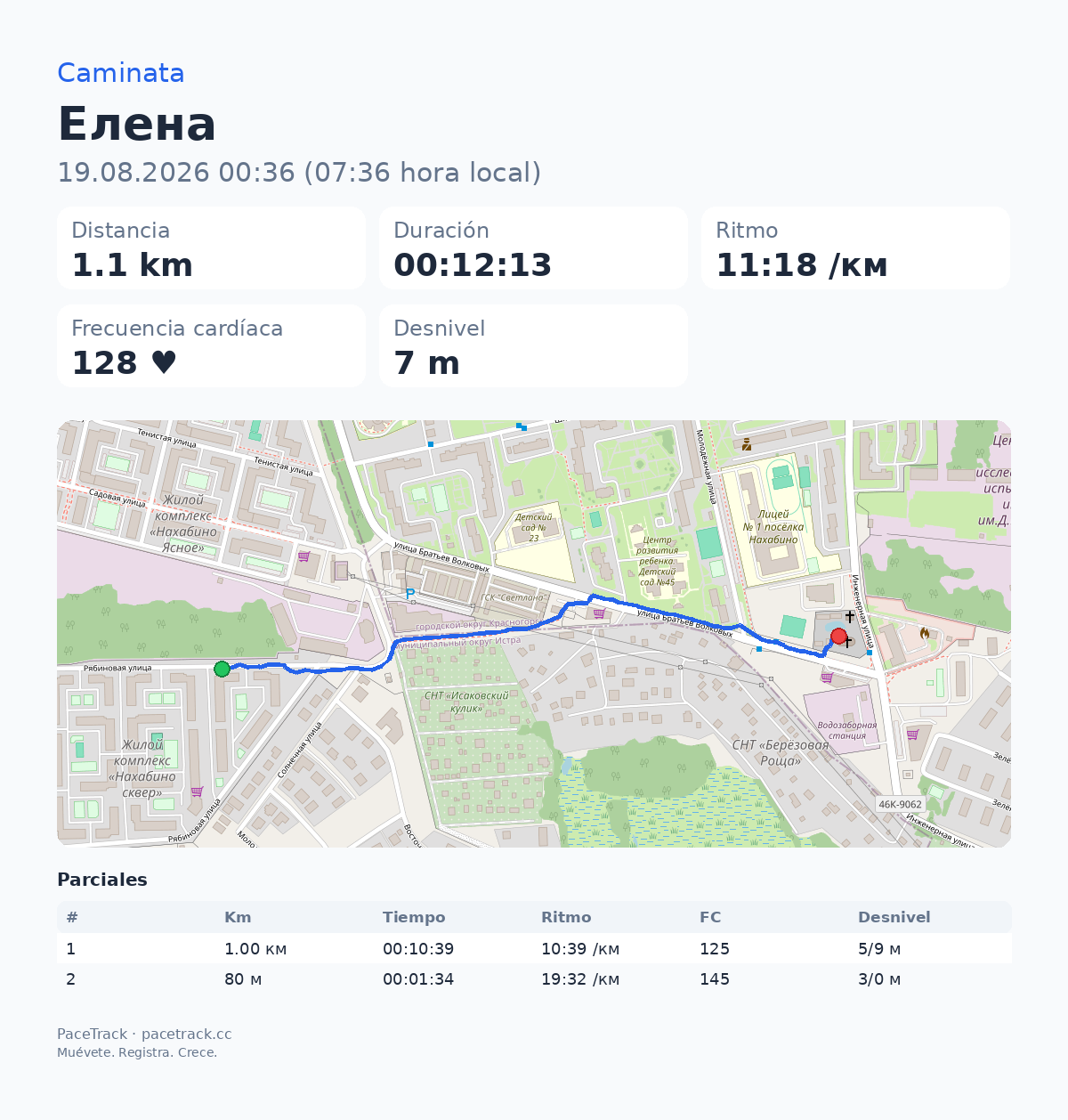Select the Desnivel column header
Screen dimensions: 1068x1120
coord(894,917)
